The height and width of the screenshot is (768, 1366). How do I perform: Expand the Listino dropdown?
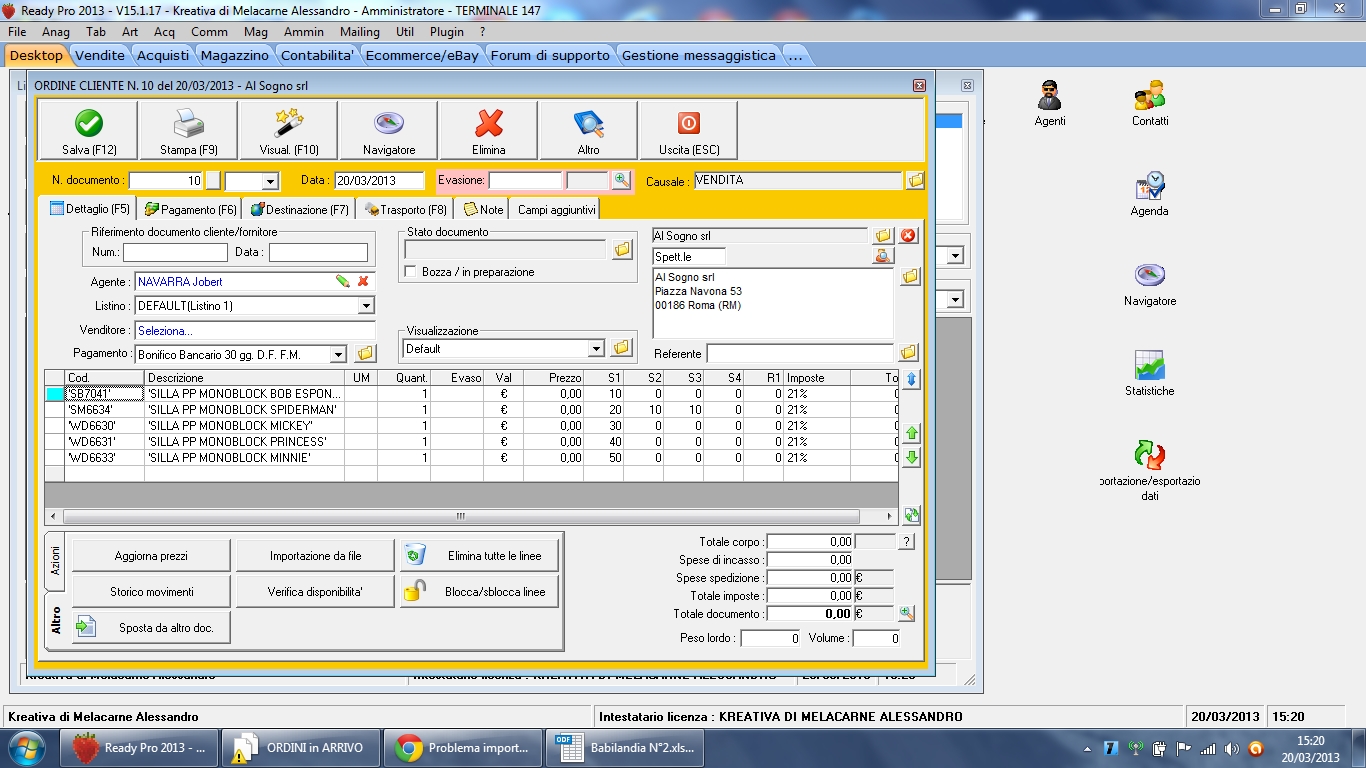coord(366,306)
